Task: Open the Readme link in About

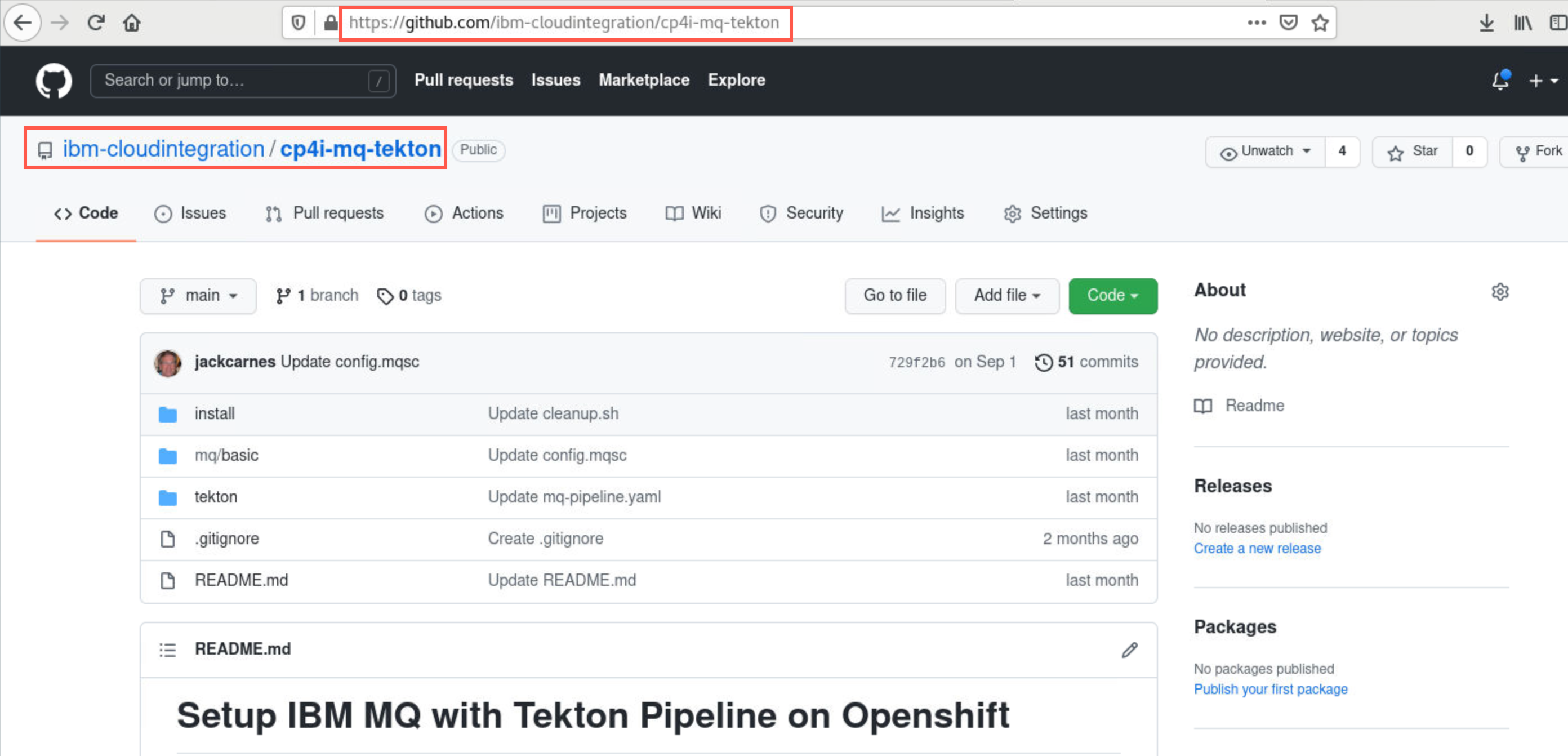Action: pos(1239,406)
